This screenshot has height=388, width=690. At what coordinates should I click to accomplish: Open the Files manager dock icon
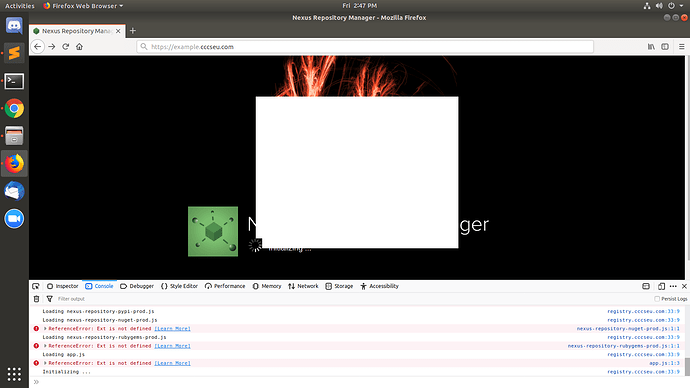[x=14, y=136]
